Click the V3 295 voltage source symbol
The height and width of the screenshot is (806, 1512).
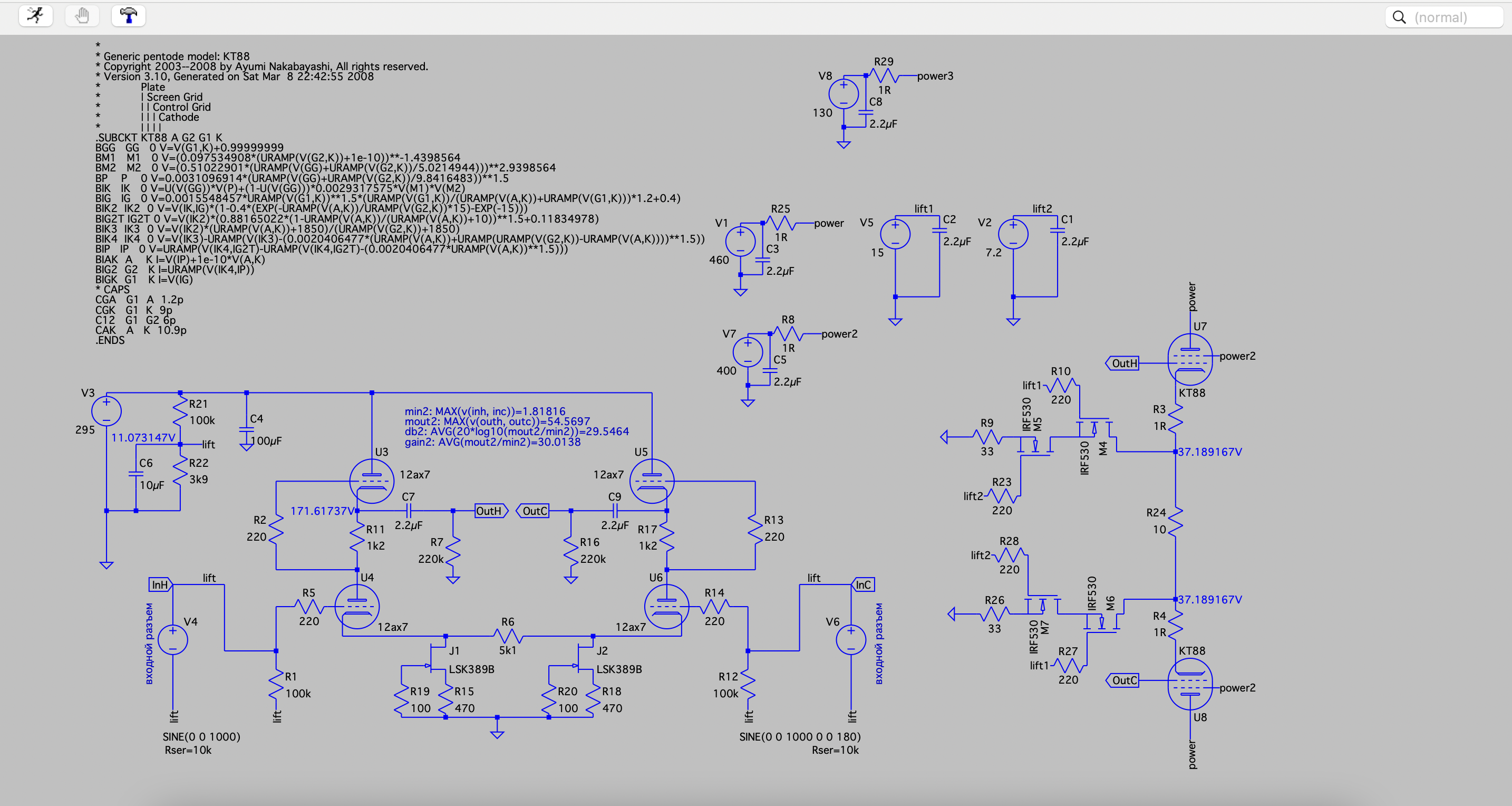[106, 410]
